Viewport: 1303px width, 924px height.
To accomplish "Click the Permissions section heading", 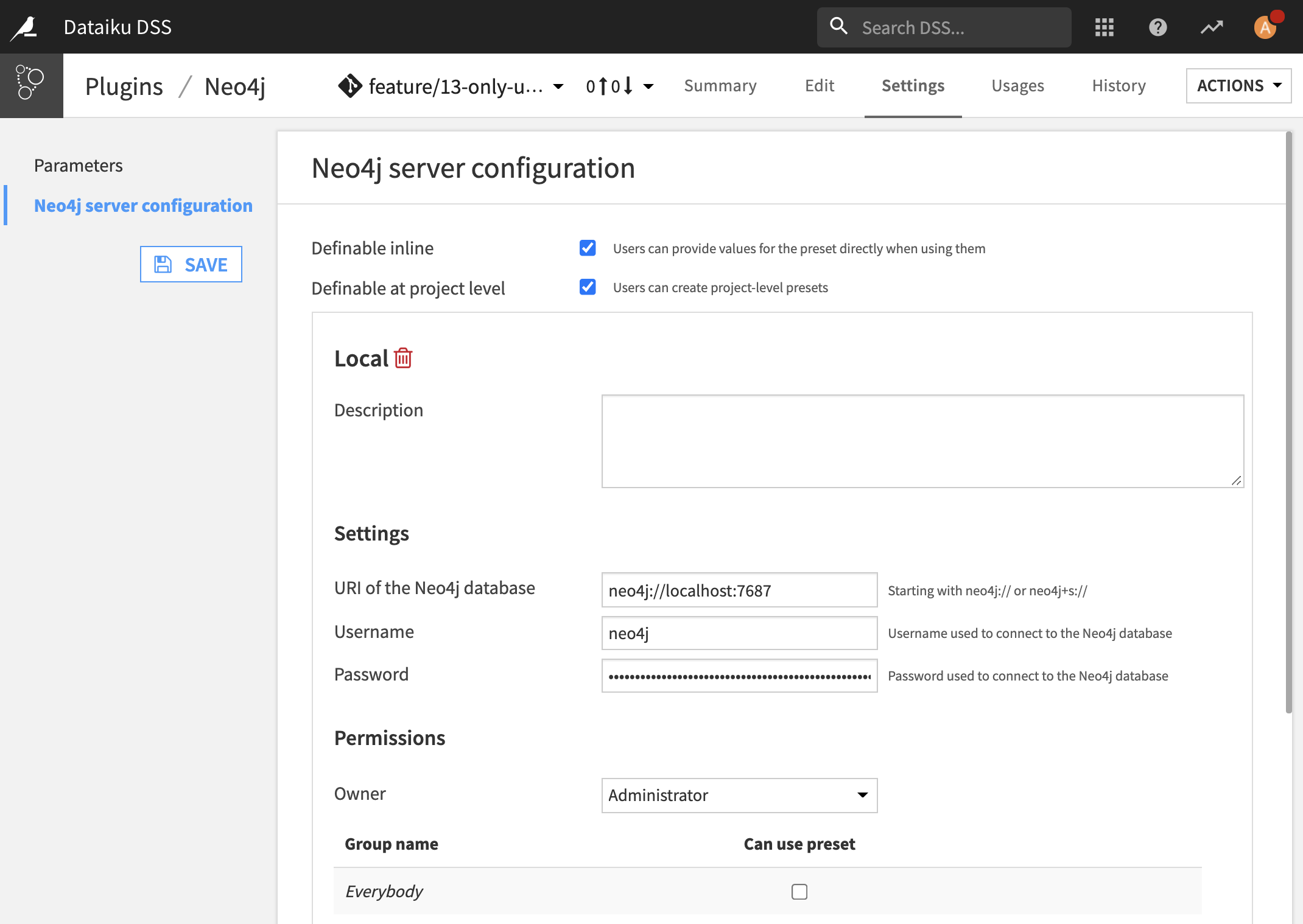I will pos(390,738).
